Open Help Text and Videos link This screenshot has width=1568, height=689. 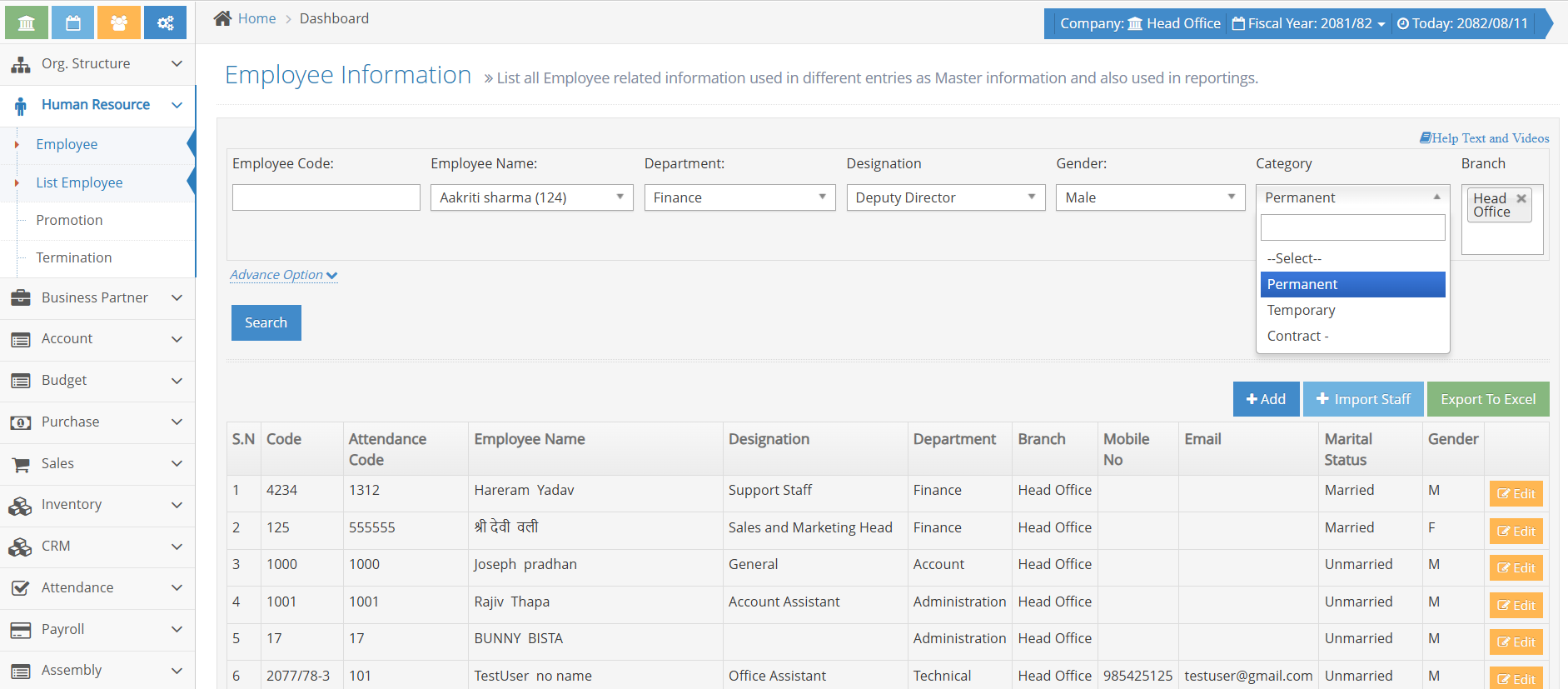1484,138
